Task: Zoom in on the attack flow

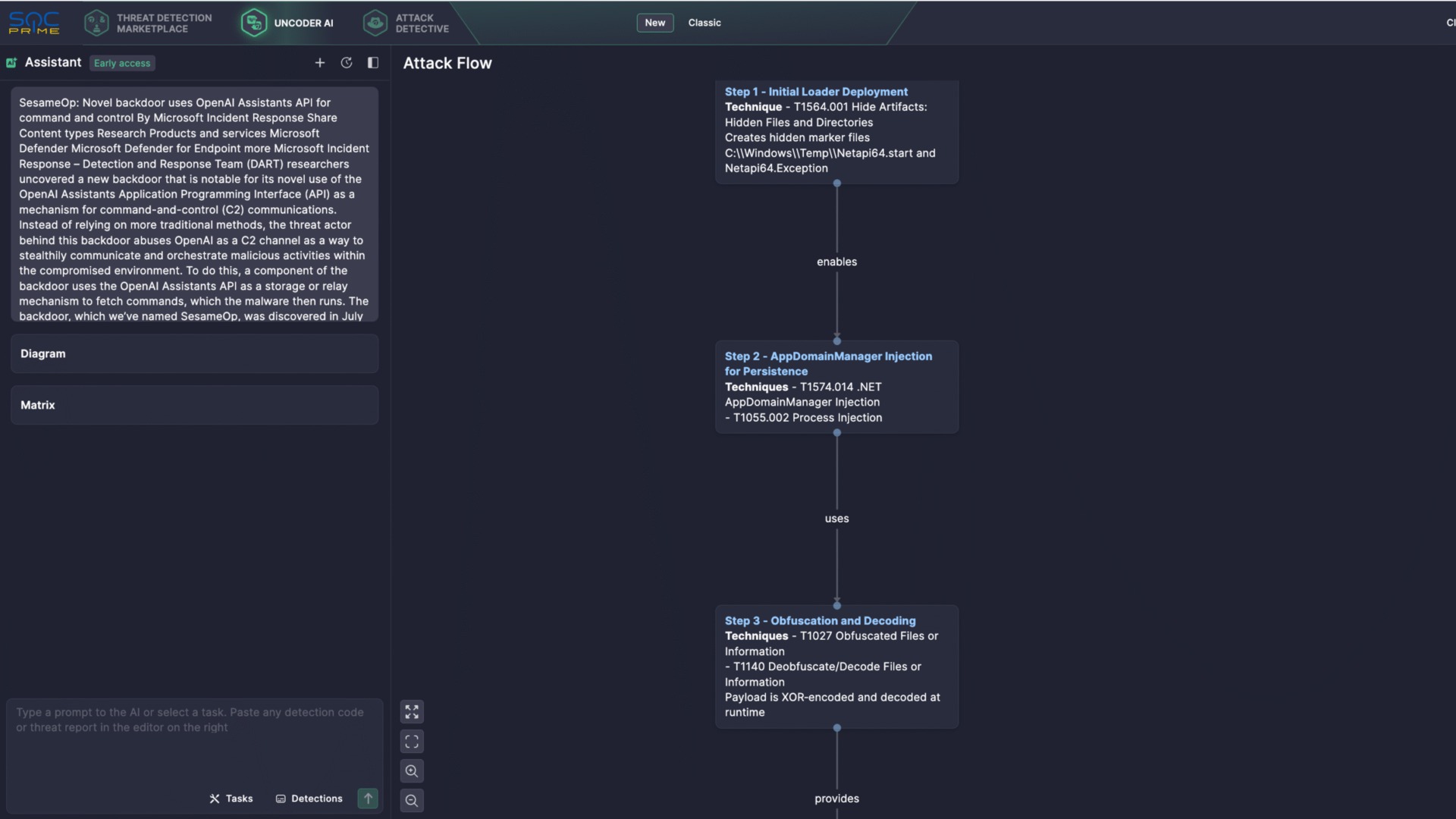Action: [x=412, y=770]
